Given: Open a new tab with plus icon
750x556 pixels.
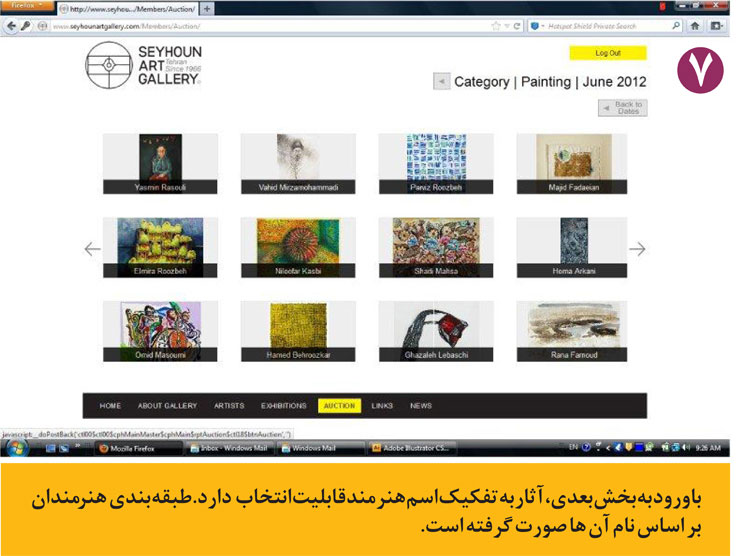Looking at the screenshot, I should [x=207, y=8].
